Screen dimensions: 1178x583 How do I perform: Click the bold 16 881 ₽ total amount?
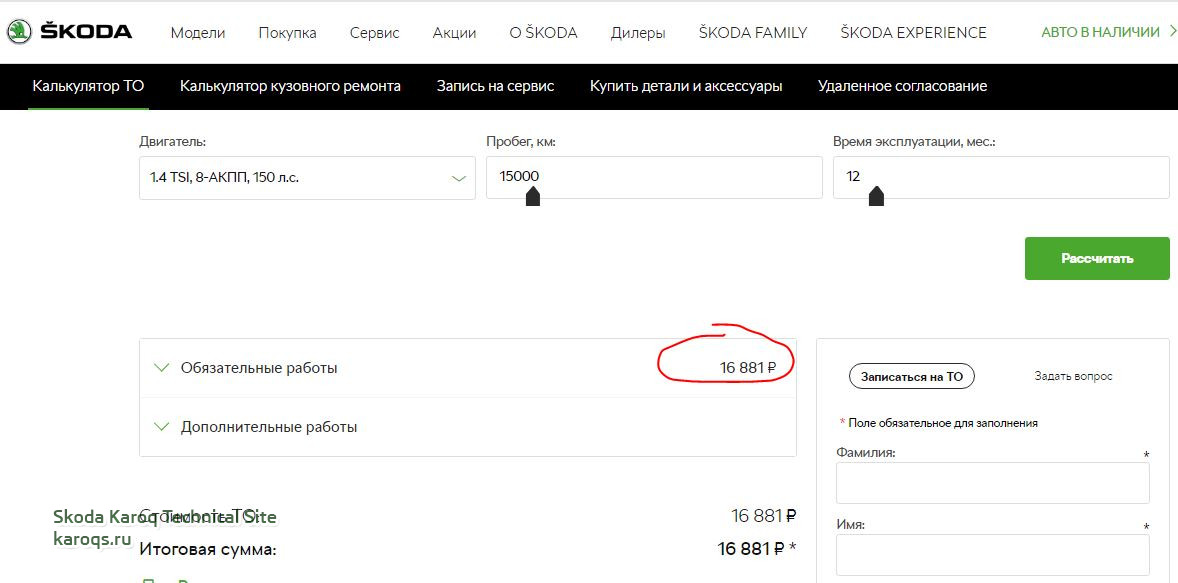point(752,549)
